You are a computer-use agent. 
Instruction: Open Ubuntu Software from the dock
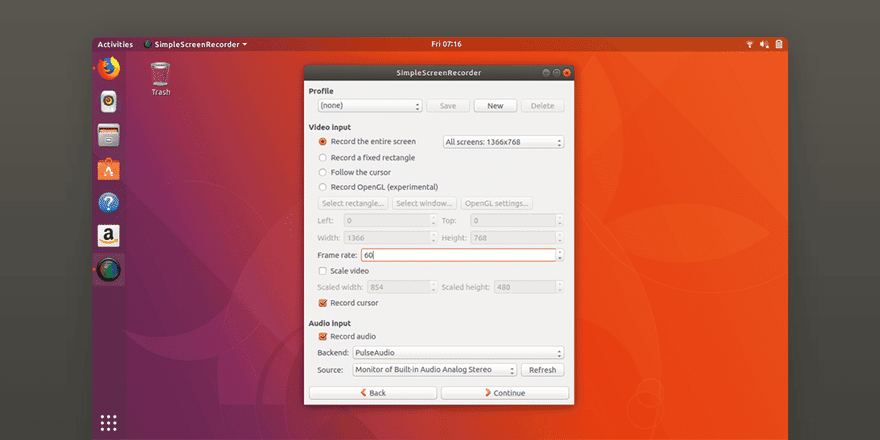click(x=109, y=169)
